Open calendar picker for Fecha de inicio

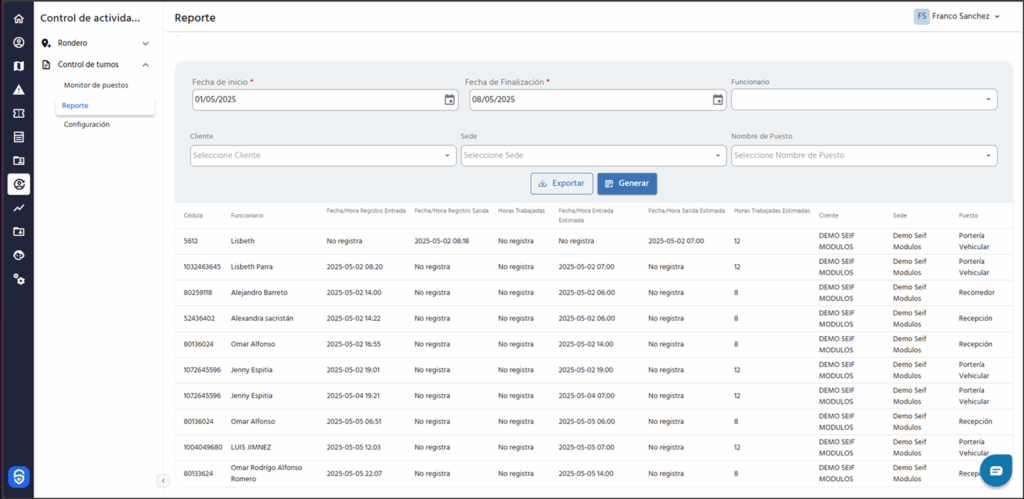[x=449, y=100]
